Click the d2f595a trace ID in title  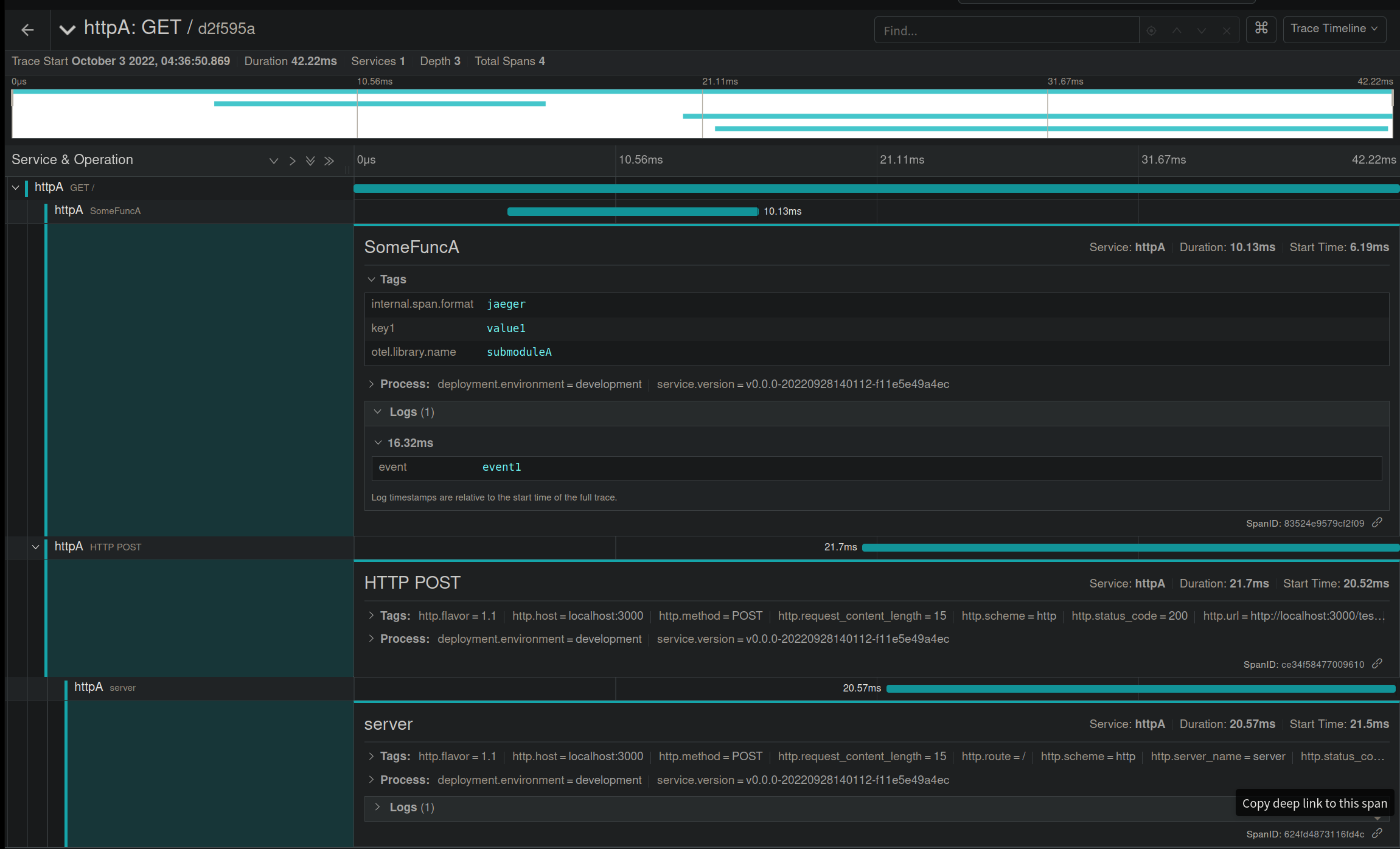point(226,29)
